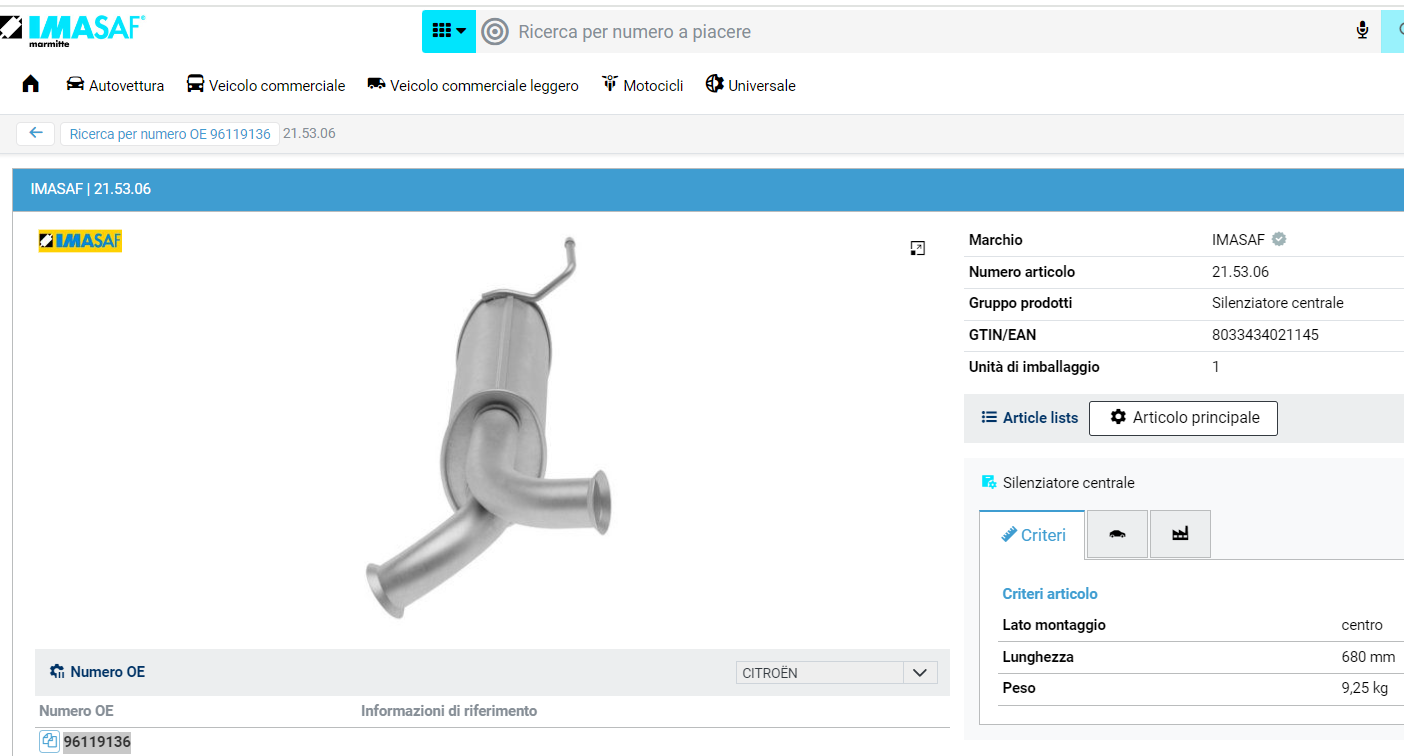Click the 'Informazioni di riferimento' column header
1404x756 pixels.
pos(449,711)
